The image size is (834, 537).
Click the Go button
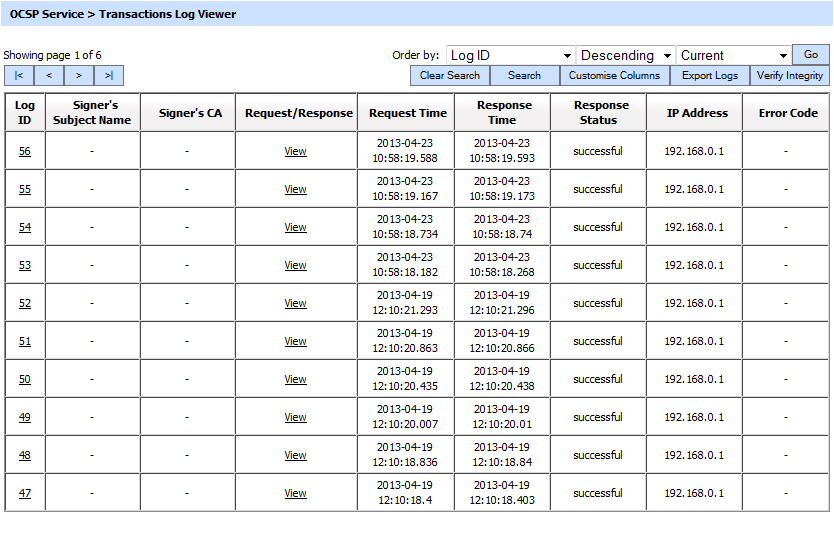click(x=811, y=55)
